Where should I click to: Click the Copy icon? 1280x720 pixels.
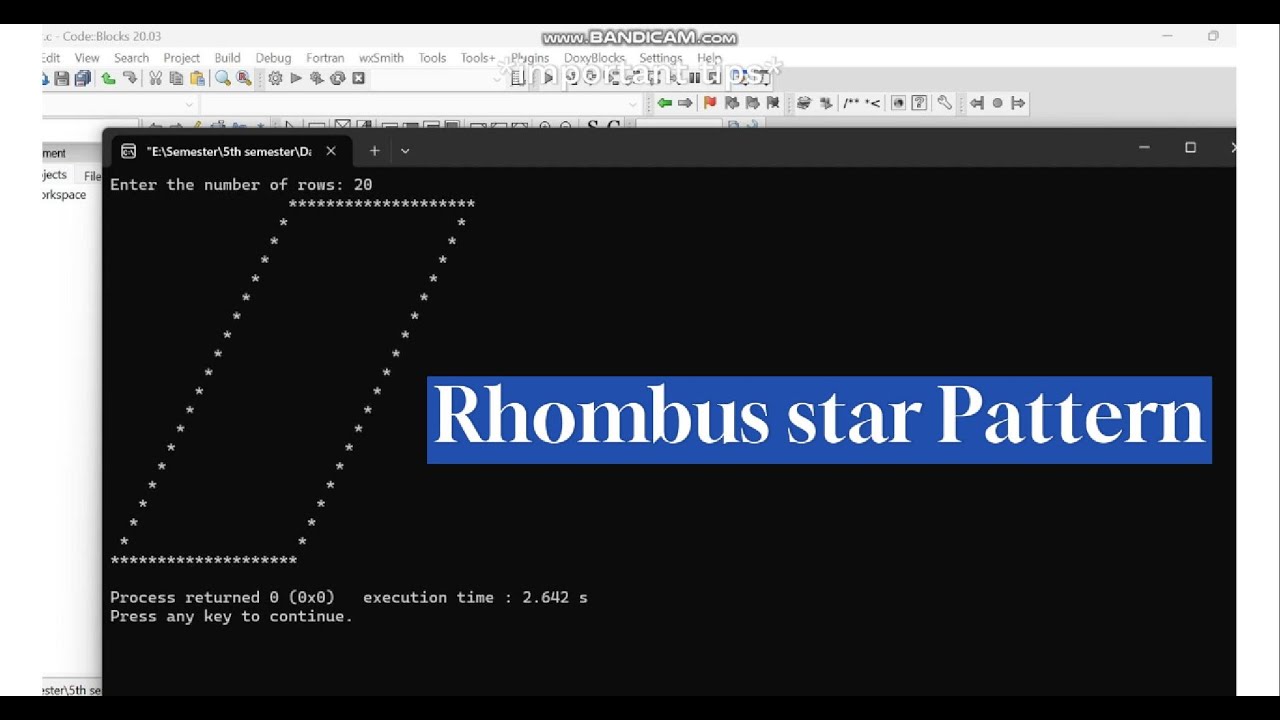click(x=176, y=78)
